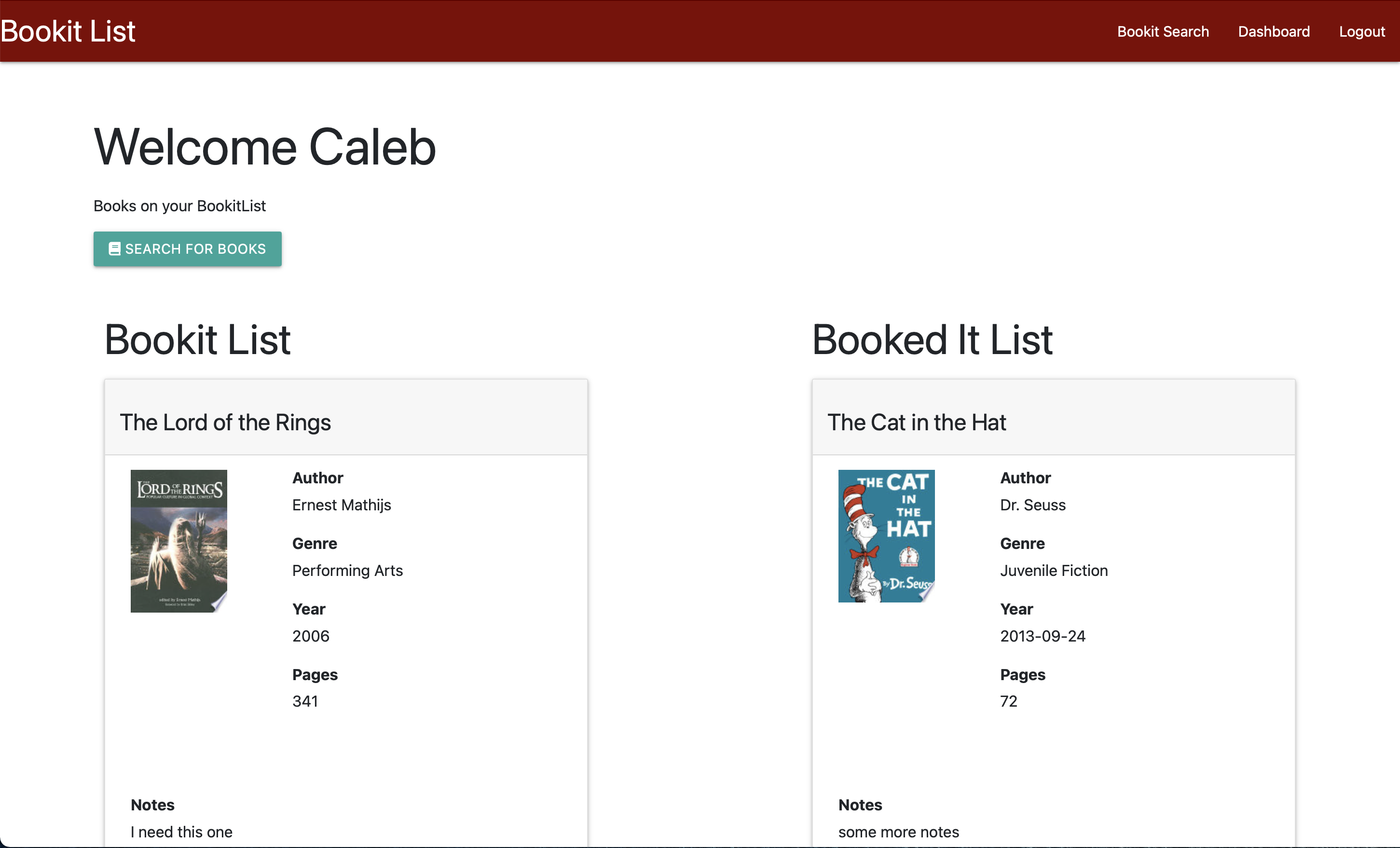Select the title The Lord of the Rings
1400x848 pixels.
(x=225, y=422)
